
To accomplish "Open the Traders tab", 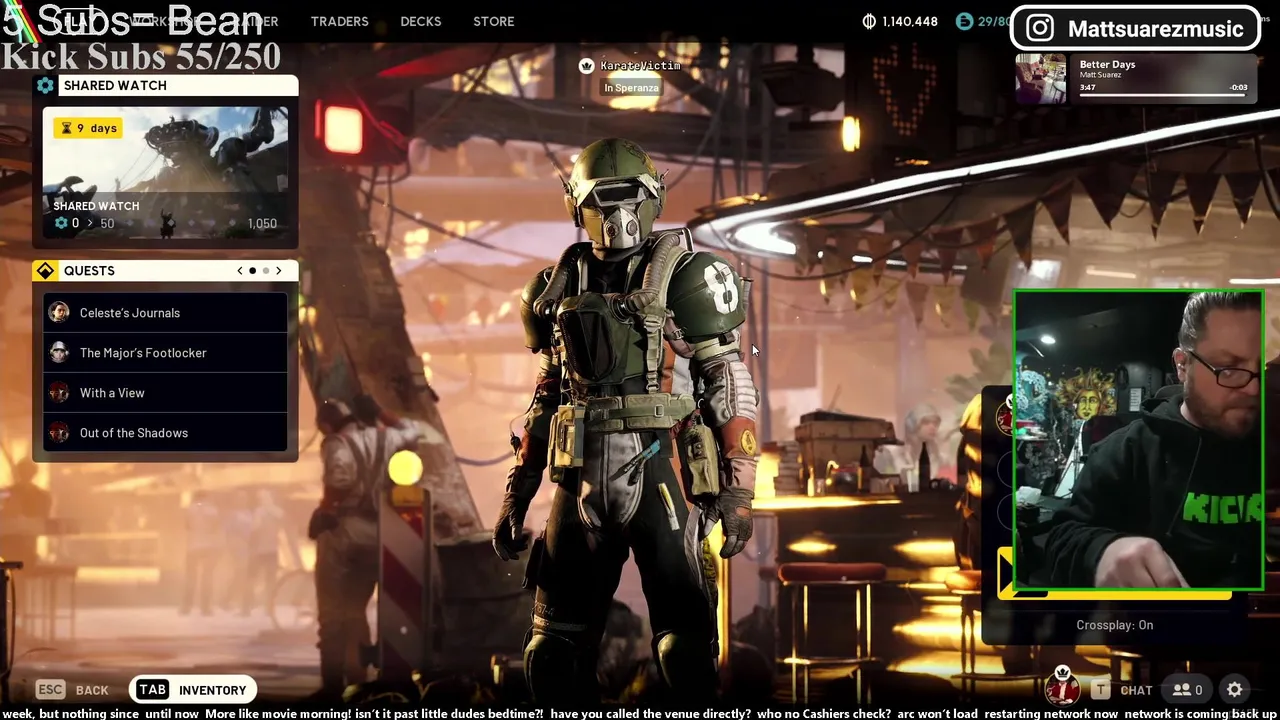I will click(x=339, y=21).
